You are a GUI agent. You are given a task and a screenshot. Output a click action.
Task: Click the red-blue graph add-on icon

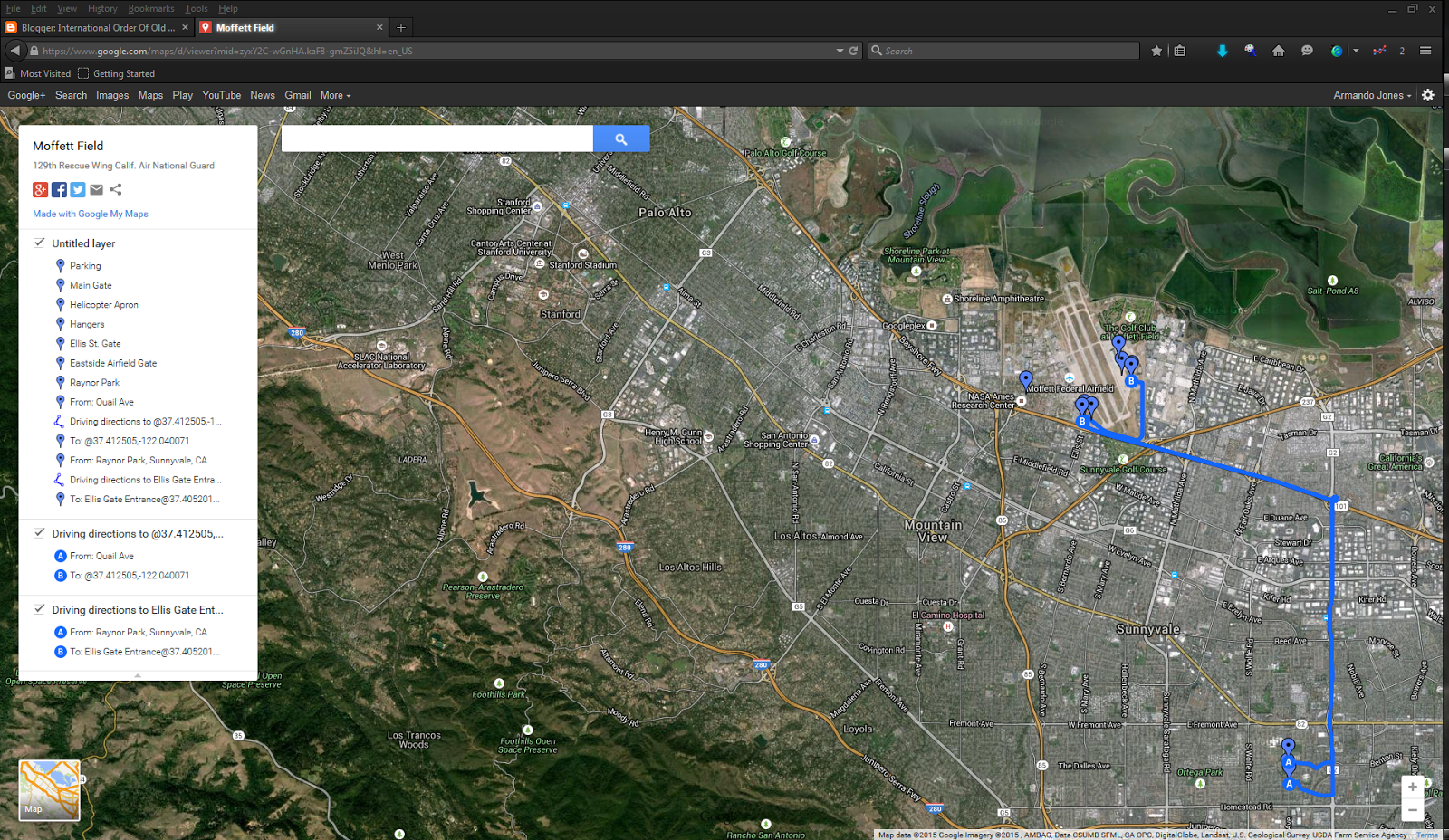point(1379,51)
